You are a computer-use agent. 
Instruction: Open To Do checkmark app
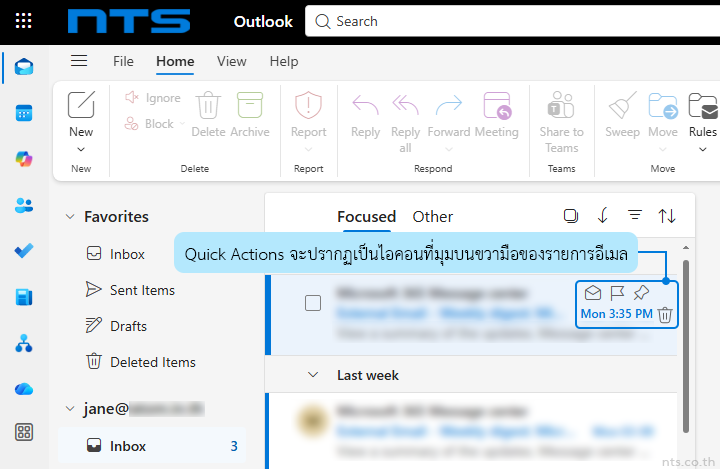pyautogui.click(x=24, y=251)
